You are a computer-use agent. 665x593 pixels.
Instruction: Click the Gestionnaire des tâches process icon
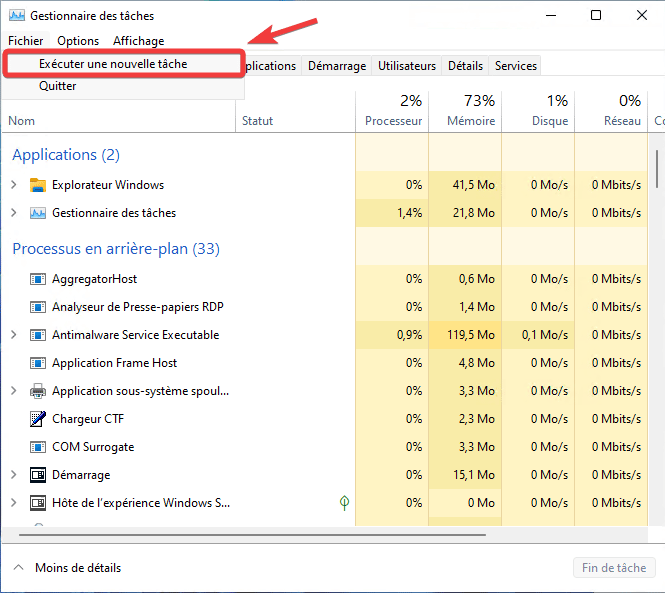(x=38, y=213)
